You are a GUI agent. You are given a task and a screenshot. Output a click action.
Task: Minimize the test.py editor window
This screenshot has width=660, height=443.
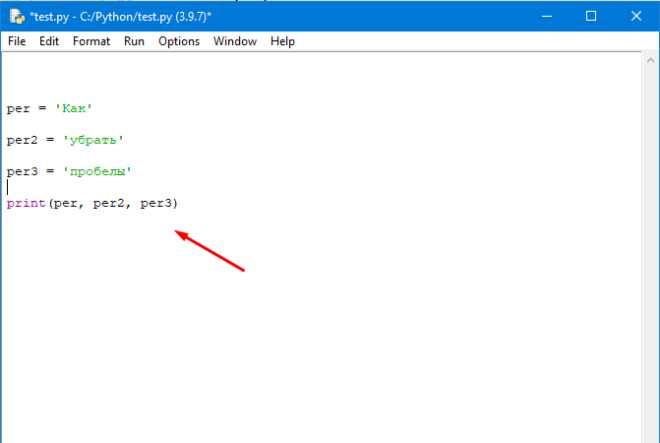[547, 16]
